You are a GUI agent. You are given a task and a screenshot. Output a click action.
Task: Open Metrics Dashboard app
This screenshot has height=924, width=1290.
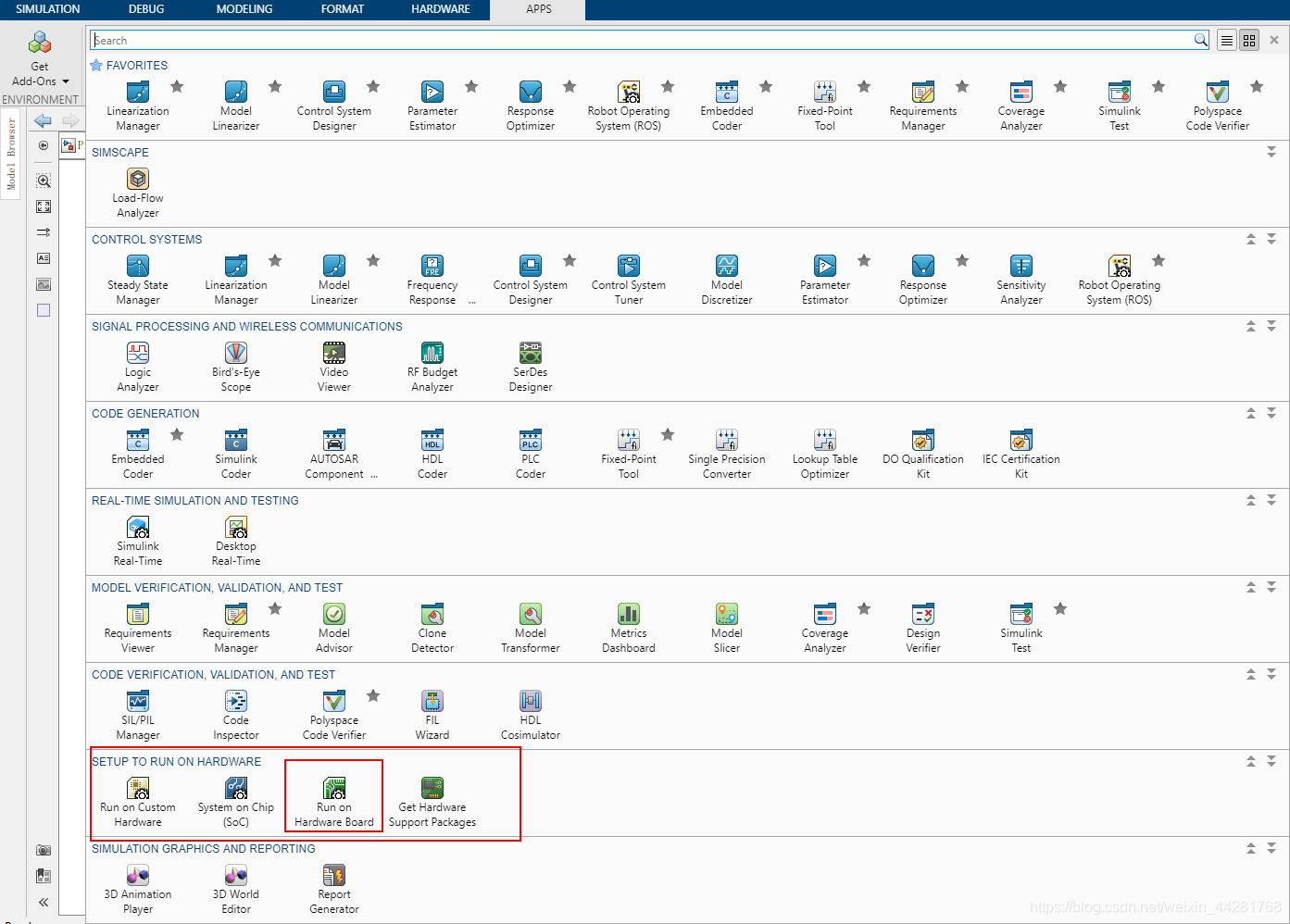629,628
